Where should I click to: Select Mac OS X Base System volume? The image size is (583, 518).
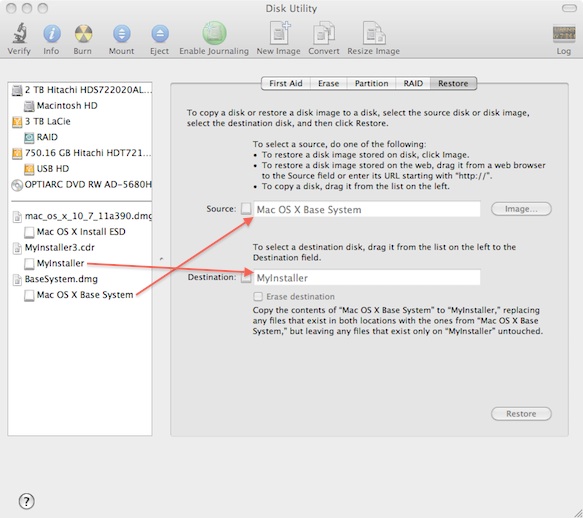[x=80, y=295]
